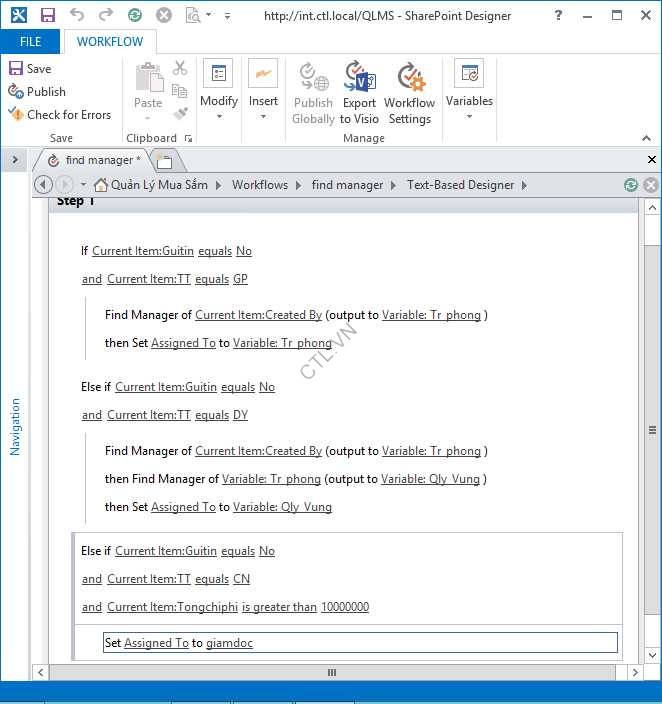The height and width of the screenshot is (704, 662).
Task: Select the WORKFLOW ribbon tab
Action: coord(110,42)
